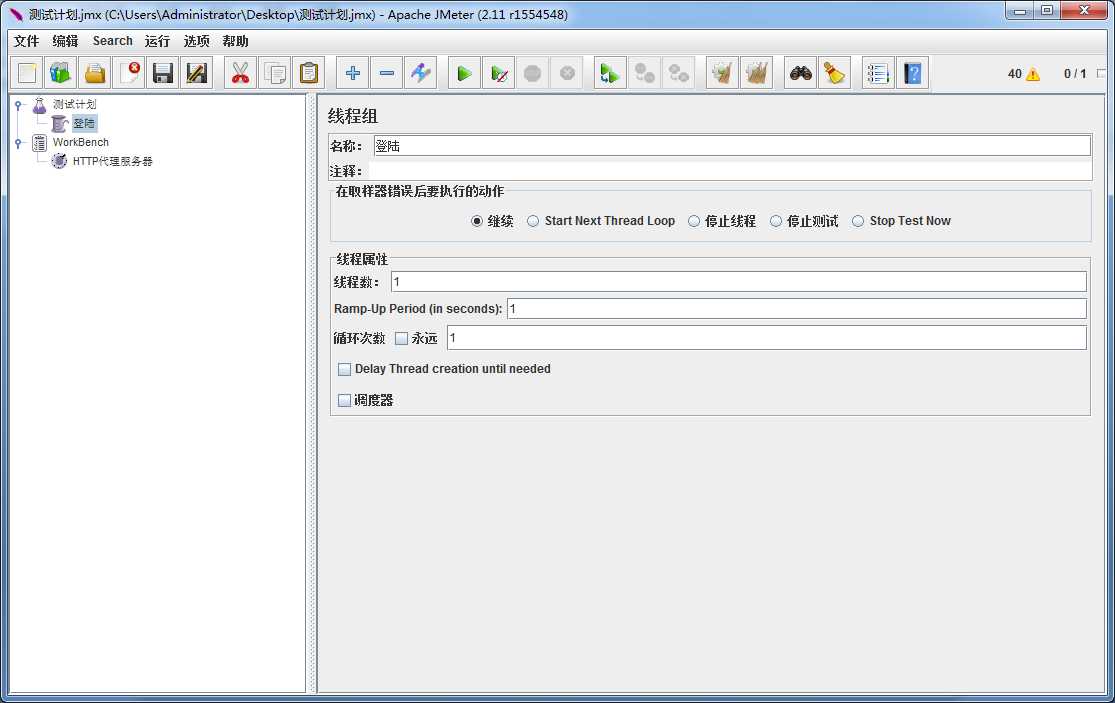Screen dimensions: 1115x703
Task: Open the 文件 menu
Action: pyautogui.click(x=26, y=41)
